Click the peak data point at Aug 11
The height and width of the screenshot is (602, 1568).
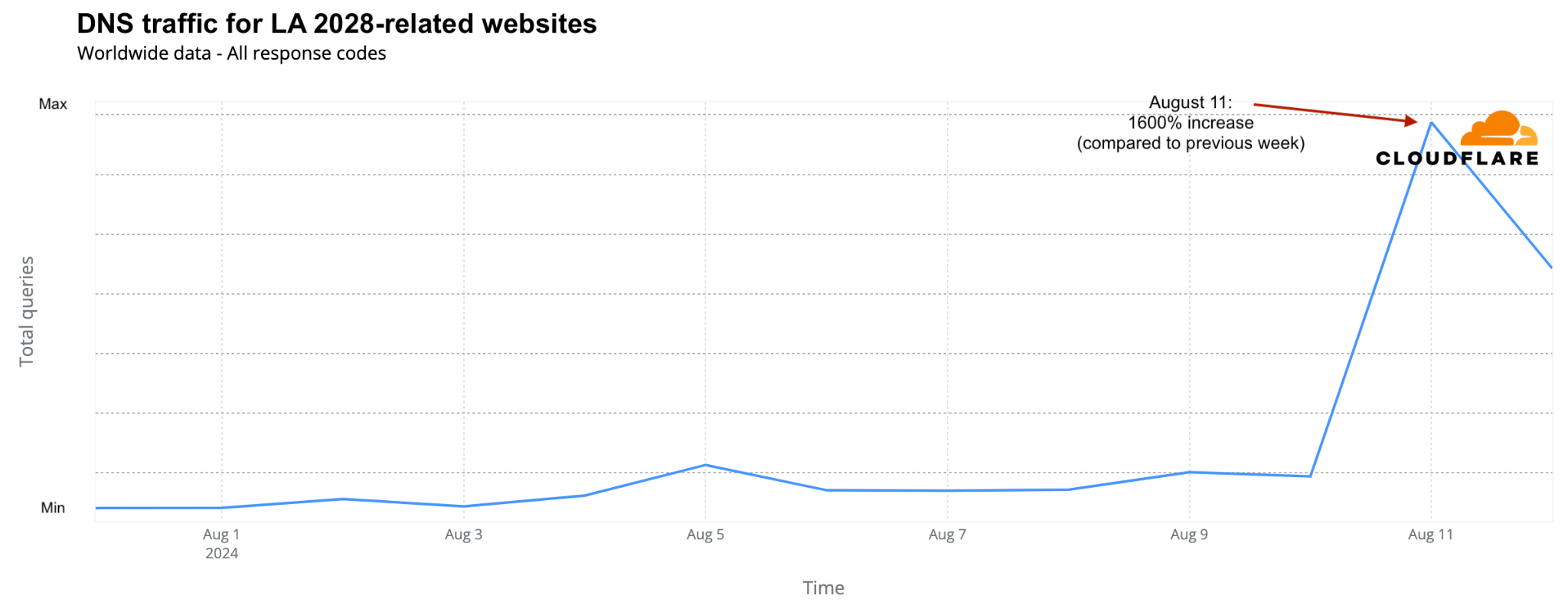[x=1431, y=123]
